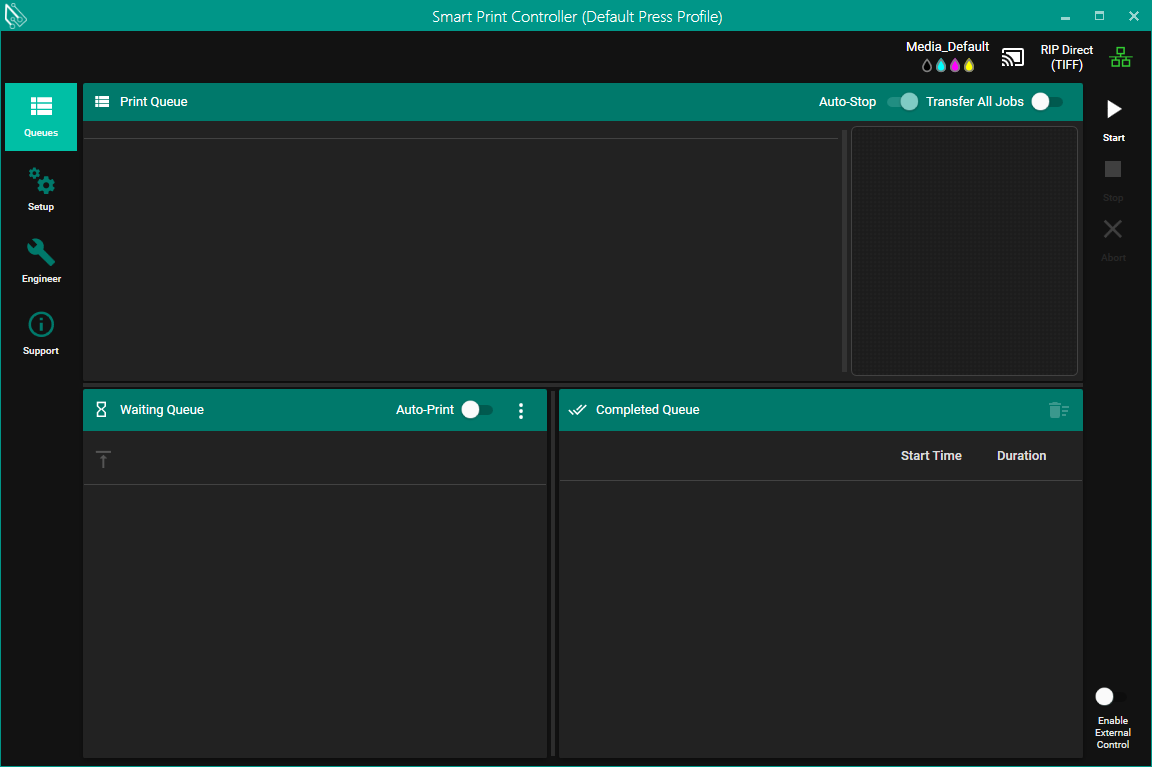This screenshot has width=1152, height=767.
Task: Click the clear Completed Queue trash icon
Action: tap(1058, 410)
